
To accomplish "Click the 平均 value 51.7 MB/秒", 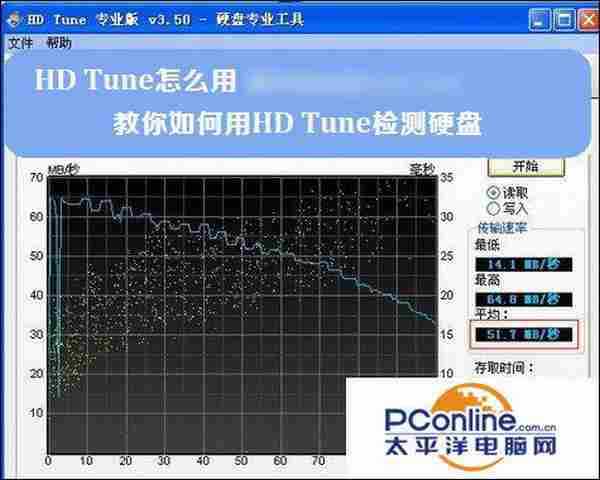I will pyautogui.click(x=523, y=335).
